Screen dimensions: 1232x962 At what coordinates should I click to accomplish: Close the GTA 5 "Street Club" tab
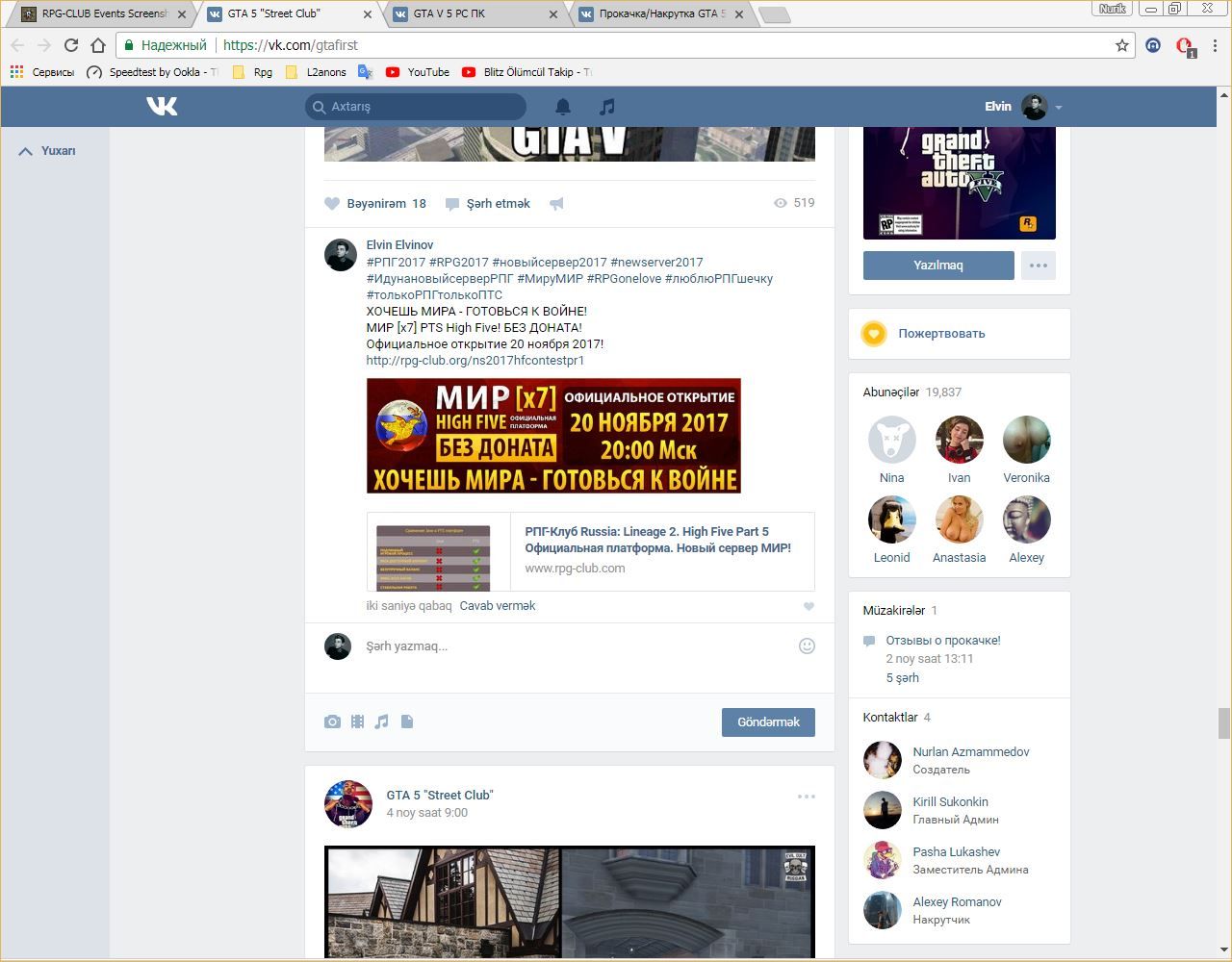(x=368, y=14)
